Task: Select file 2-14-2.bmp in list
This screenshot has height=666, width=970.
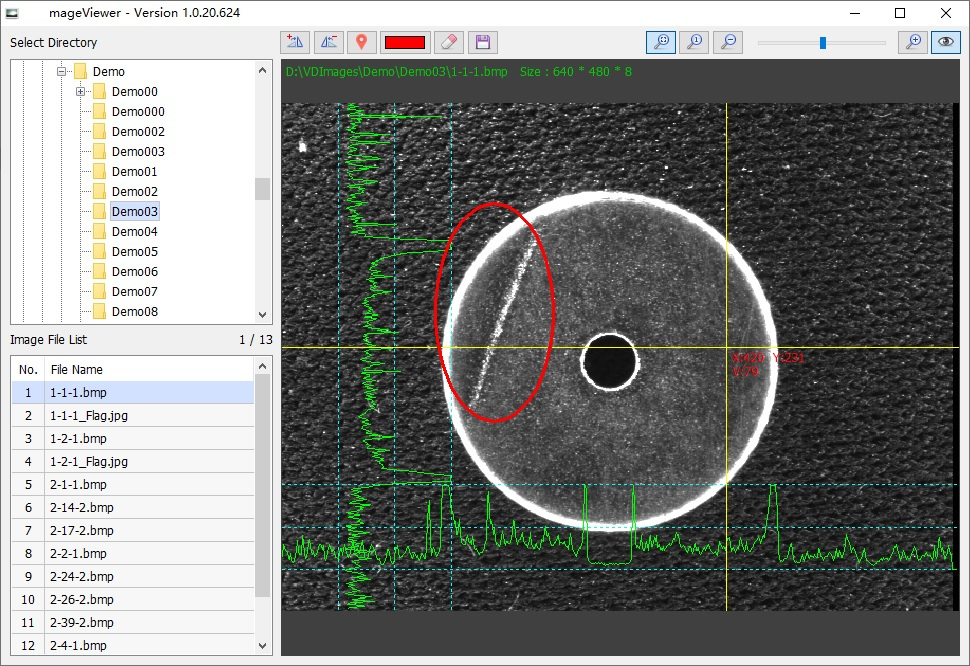Action: tap(82, 508)
